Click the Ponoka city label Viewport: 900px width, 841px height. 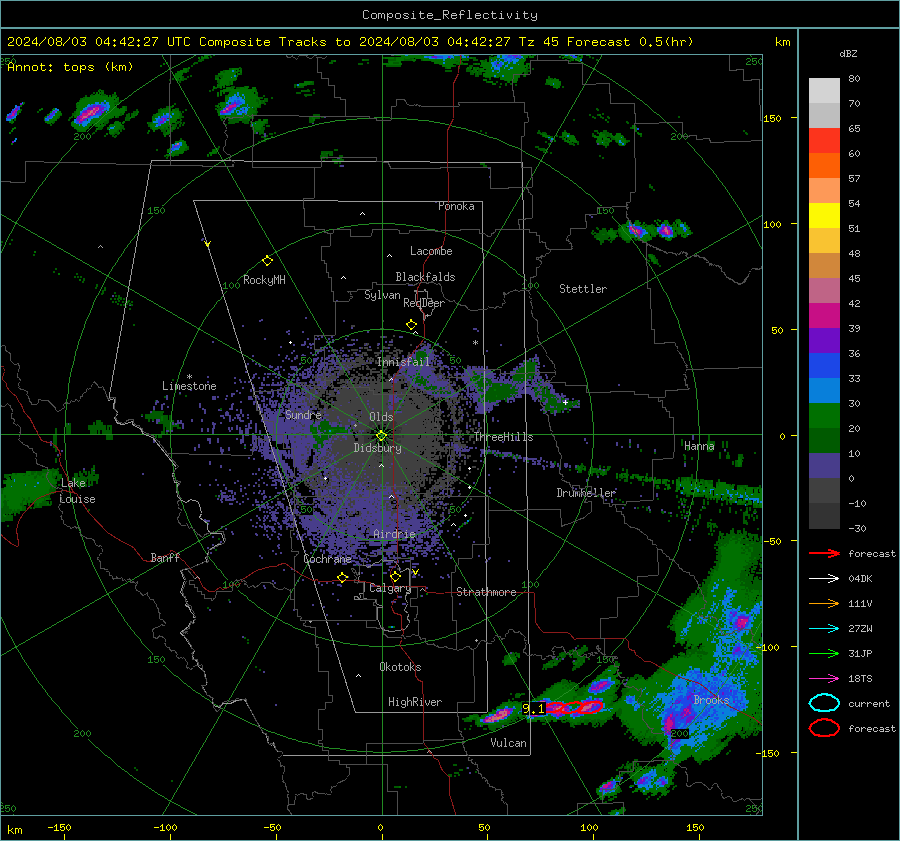pos(456,206)
